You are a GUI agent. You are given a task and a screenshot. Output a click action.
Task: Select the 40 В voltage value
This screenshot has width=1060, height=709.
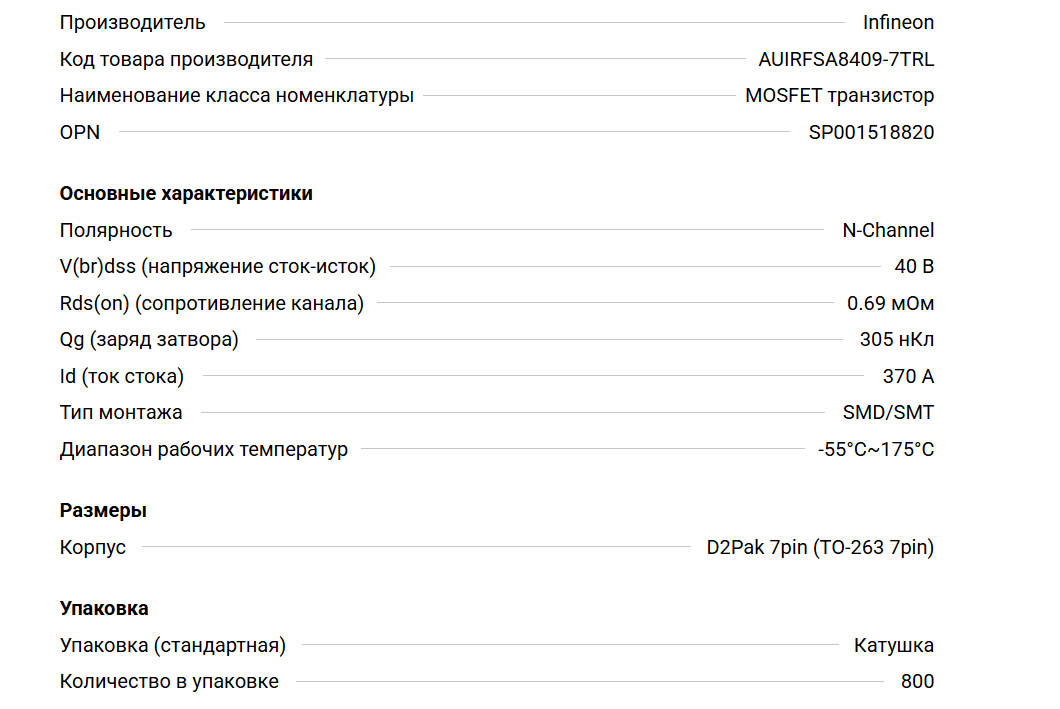click(914, 267)
